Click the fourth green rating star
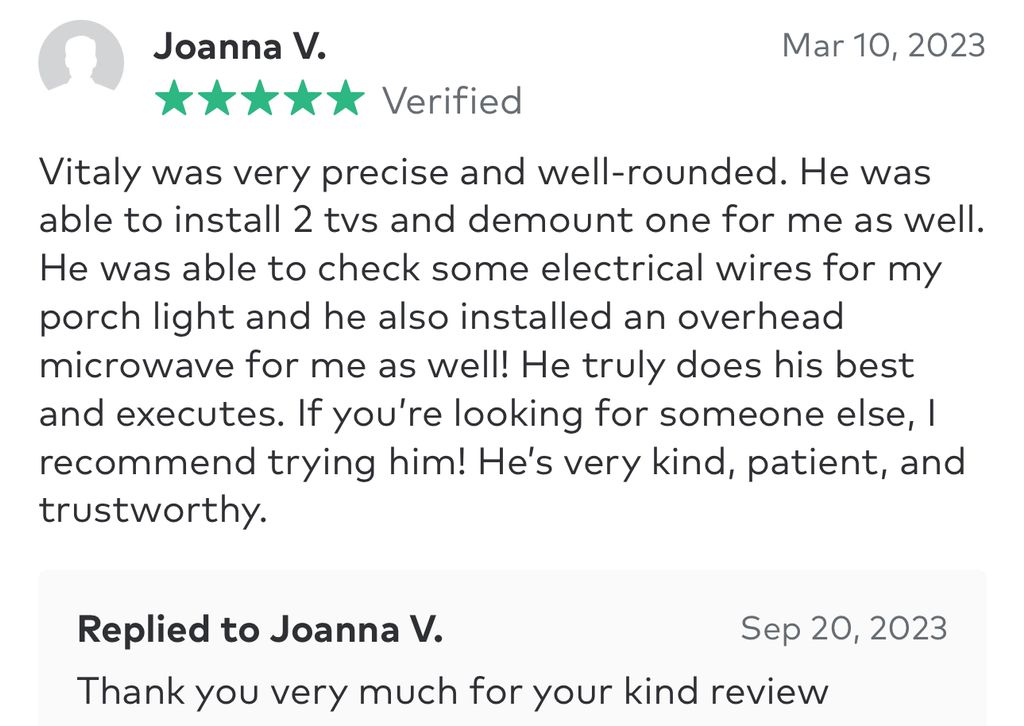This screenshot has width=1024, height=726. (x=303, y=98)
